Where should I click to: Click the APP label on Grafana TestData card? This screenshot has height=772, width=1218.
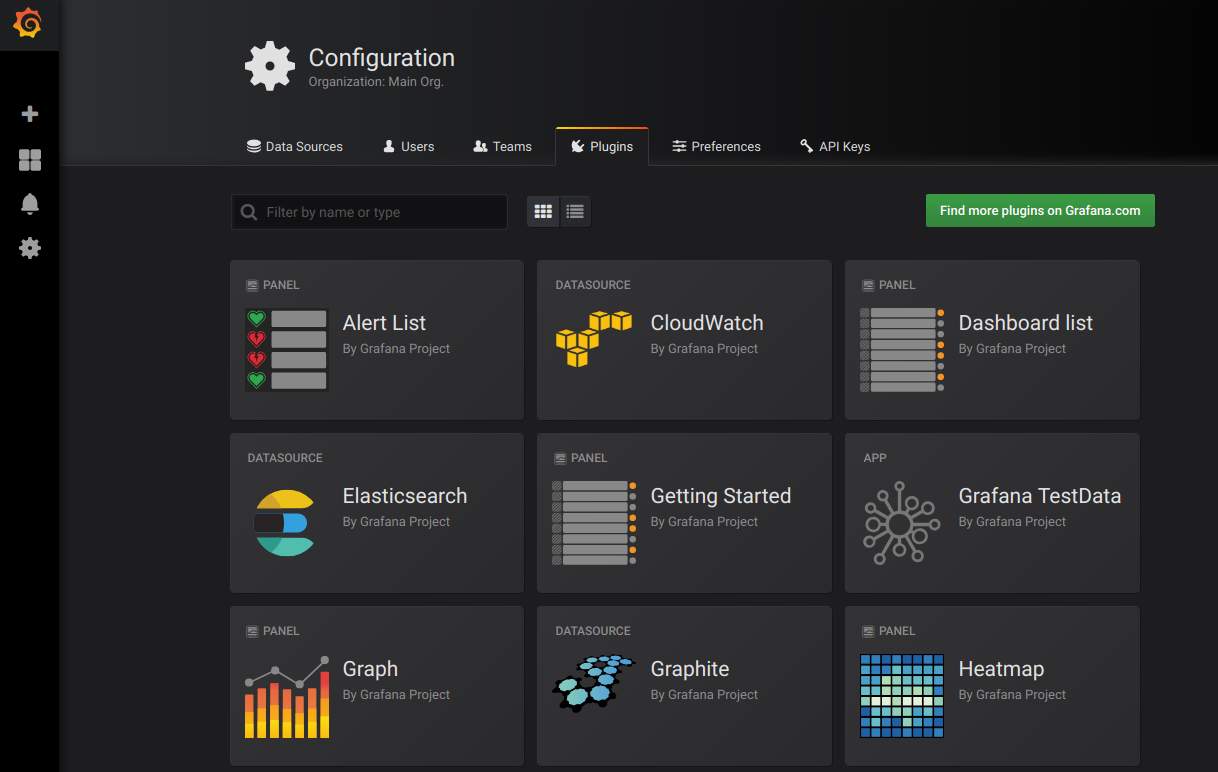tap(875, 458)
